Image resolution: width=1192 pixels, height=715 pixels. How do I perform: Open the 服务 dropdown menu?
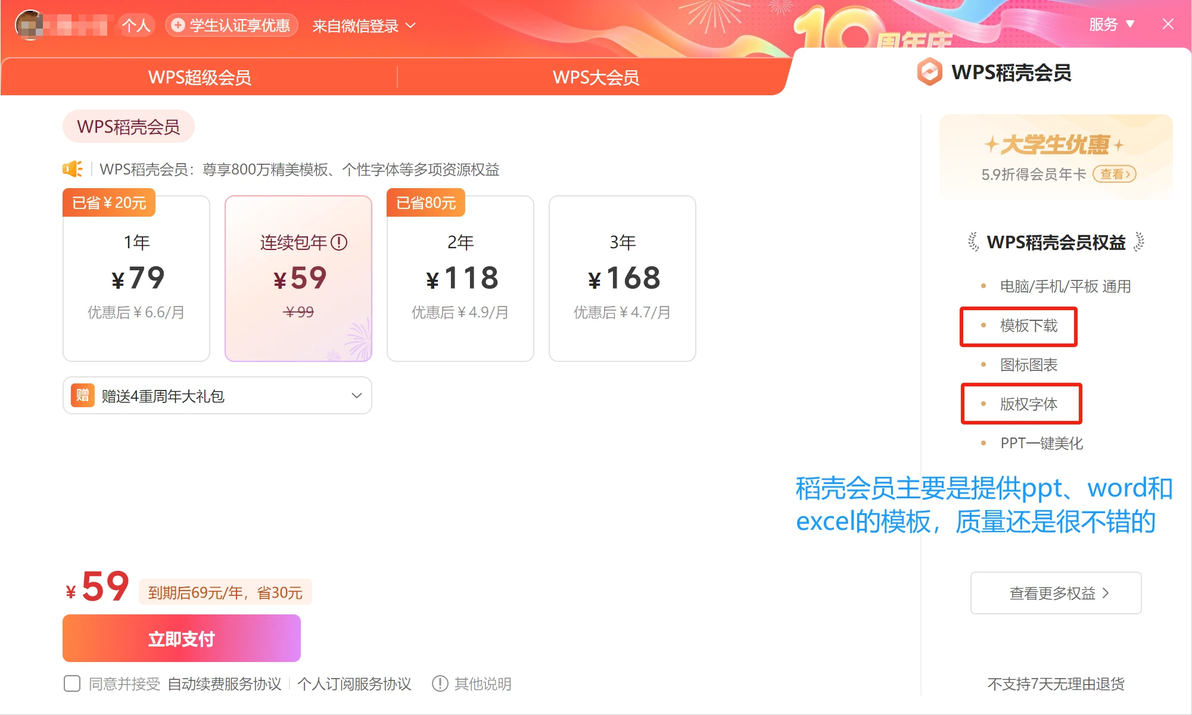click(1111, 24)
